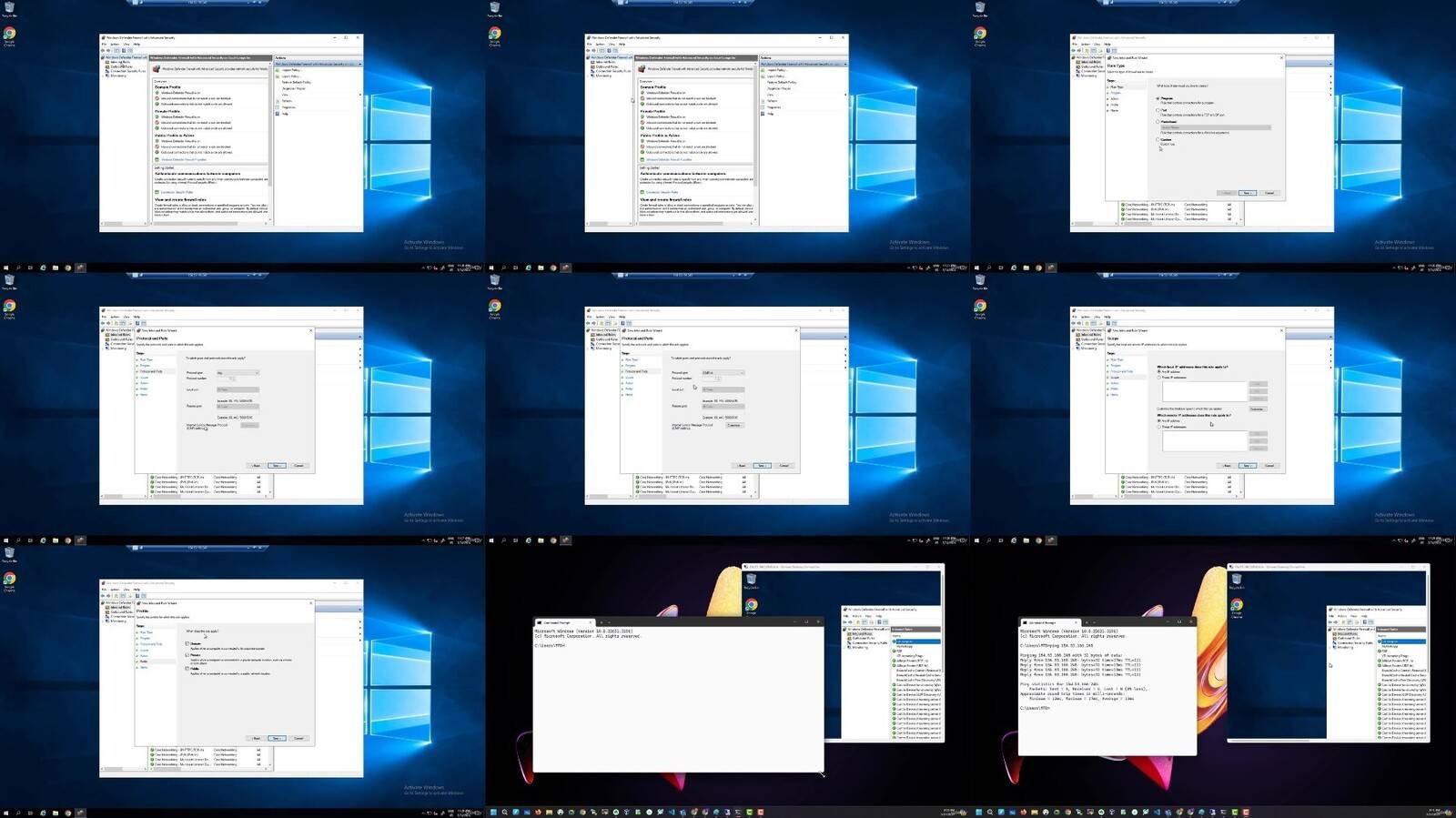Image resolution: width=1456 pixels, height=818 pixels.
Task: Click Next in the Rule Type wizard
Action: (1247, 193)
